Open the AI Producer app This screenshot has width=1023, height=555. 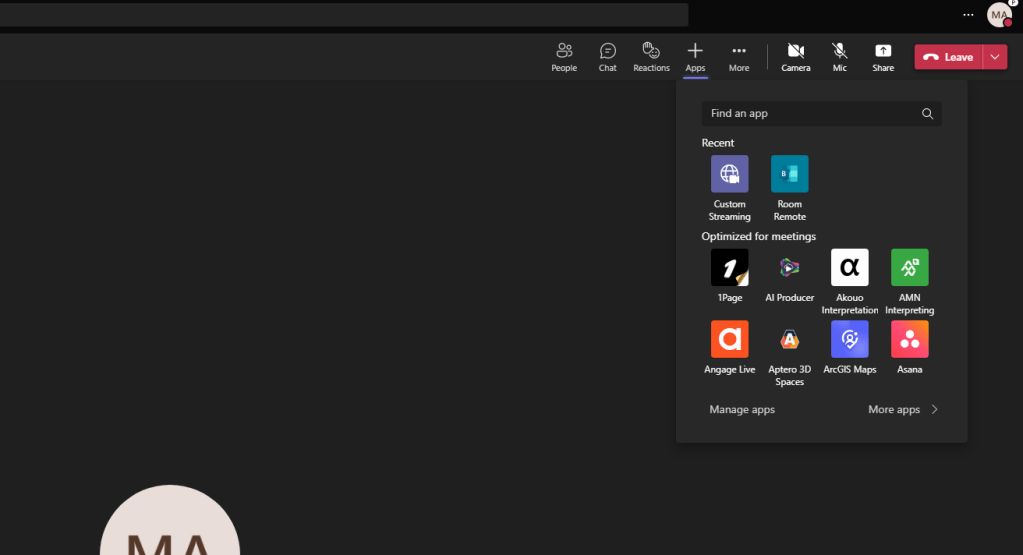point(789,268)
